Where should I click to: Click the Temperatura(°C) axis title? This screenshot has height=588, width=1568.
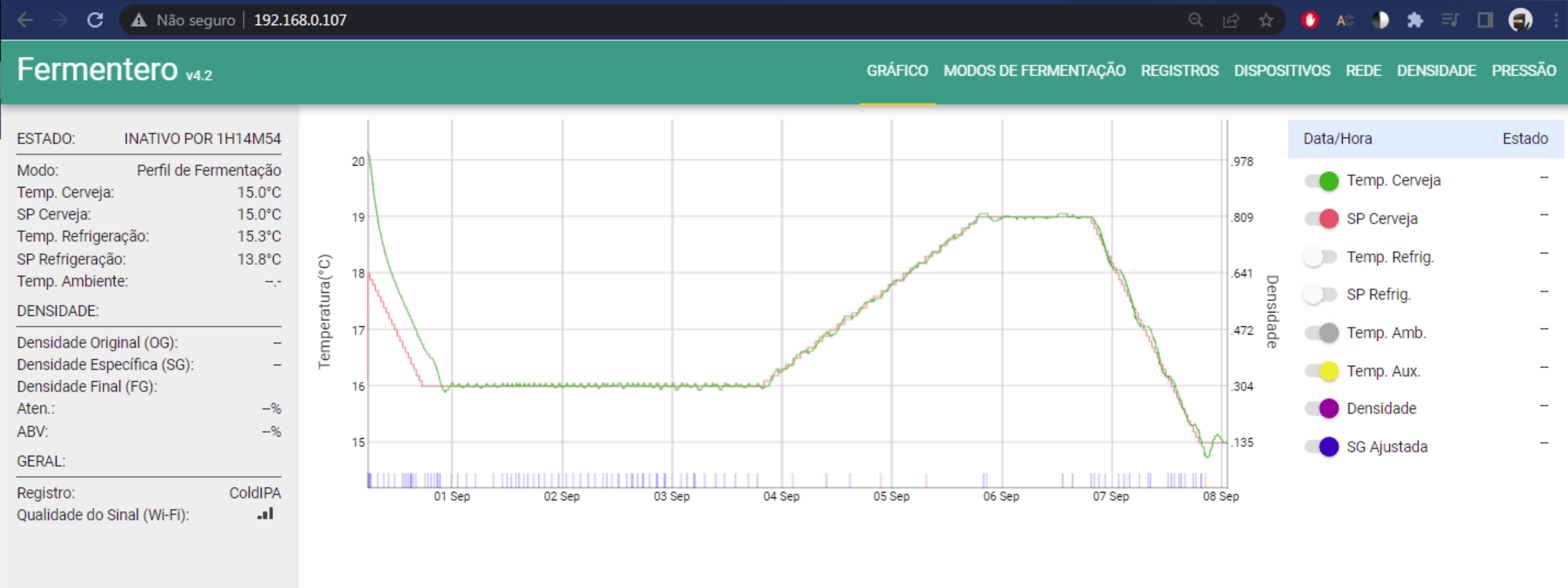click(x=324, y=311)
